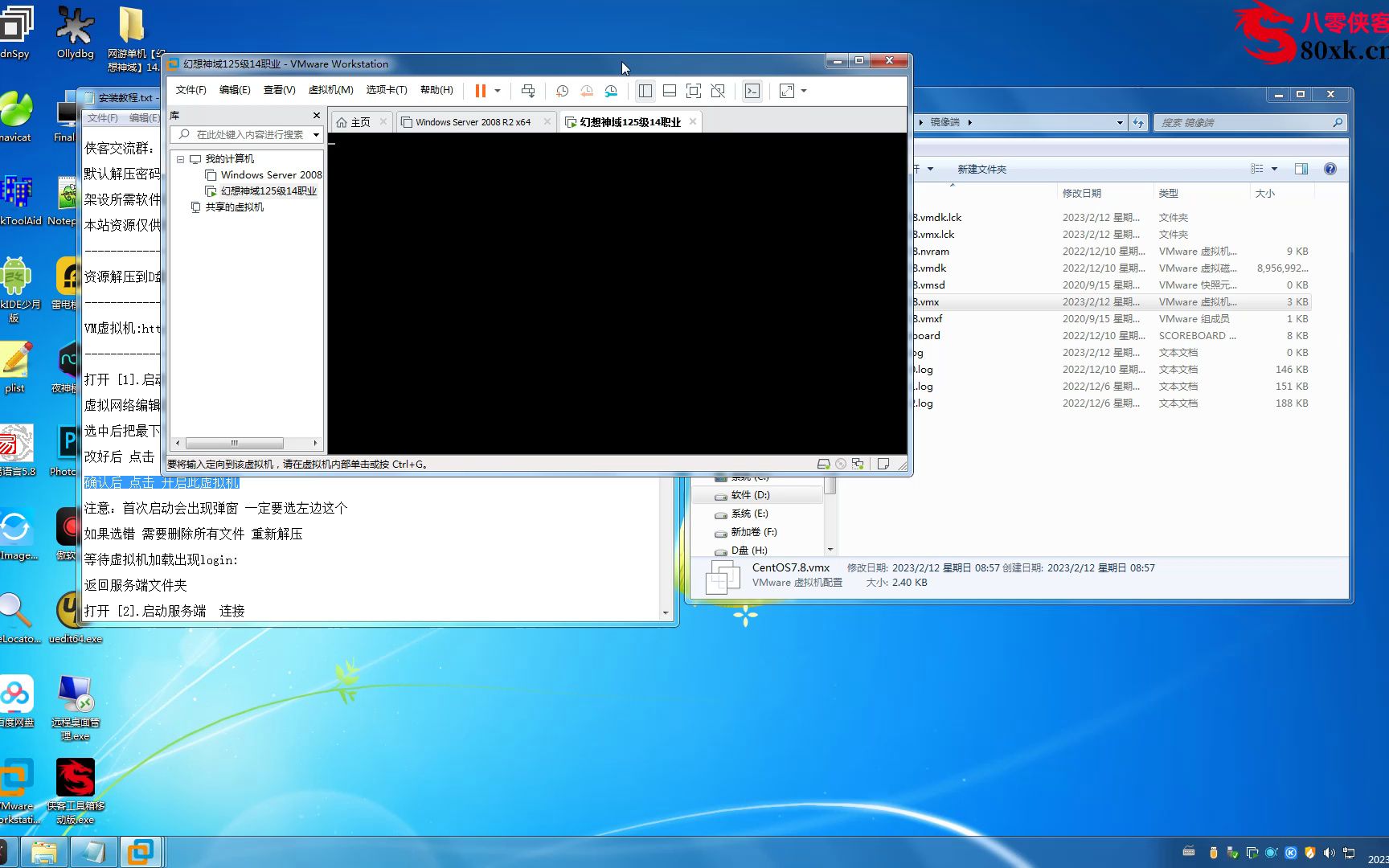This screenshot has width=1389, height=868.
Task: Collapse the 我的计算机 tree node
Action: [181, 159]
